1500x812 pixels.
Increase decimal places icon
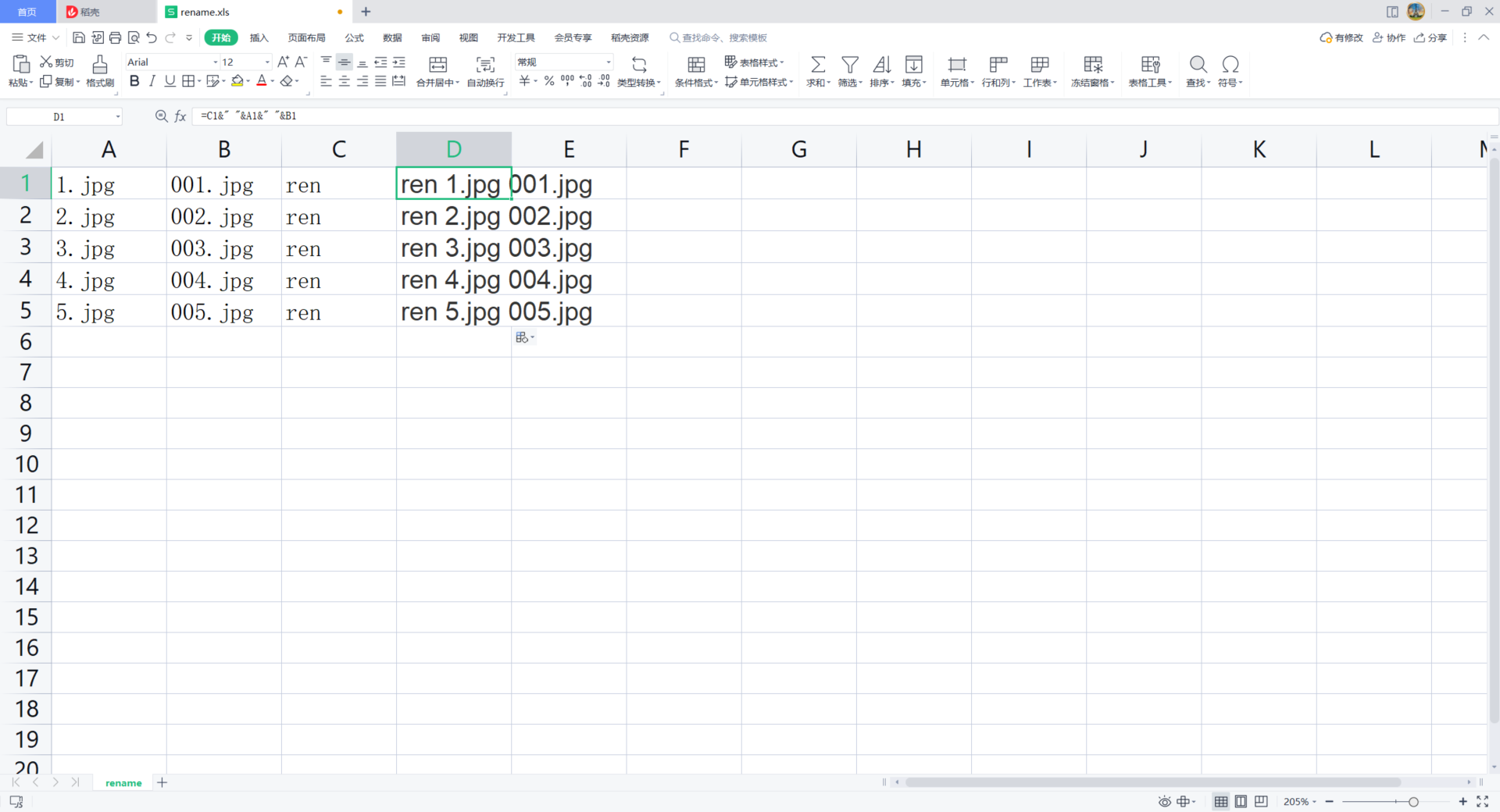(585, 81)
